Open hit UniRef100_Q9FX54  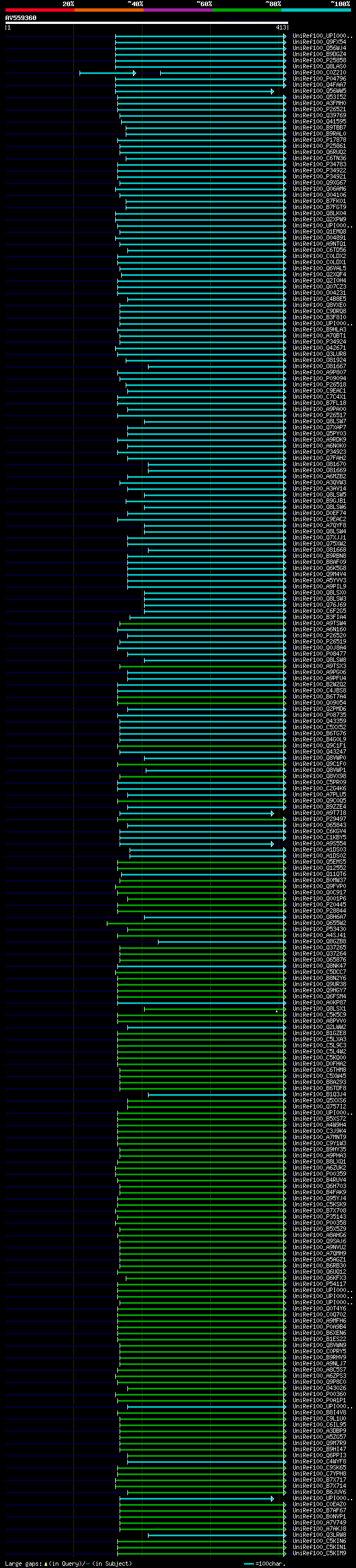point(319,42)
